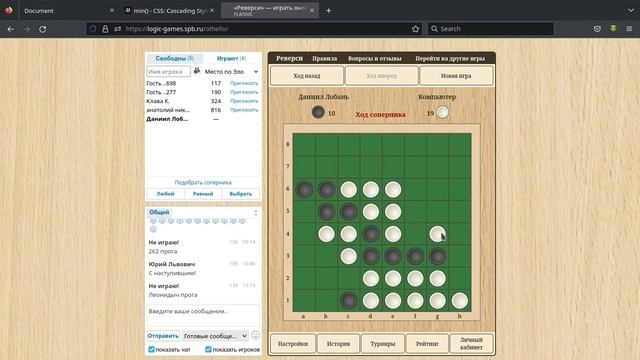640x360 pixels.
Task: Open the 'Правила' menu item
Action: pos(324,58)
